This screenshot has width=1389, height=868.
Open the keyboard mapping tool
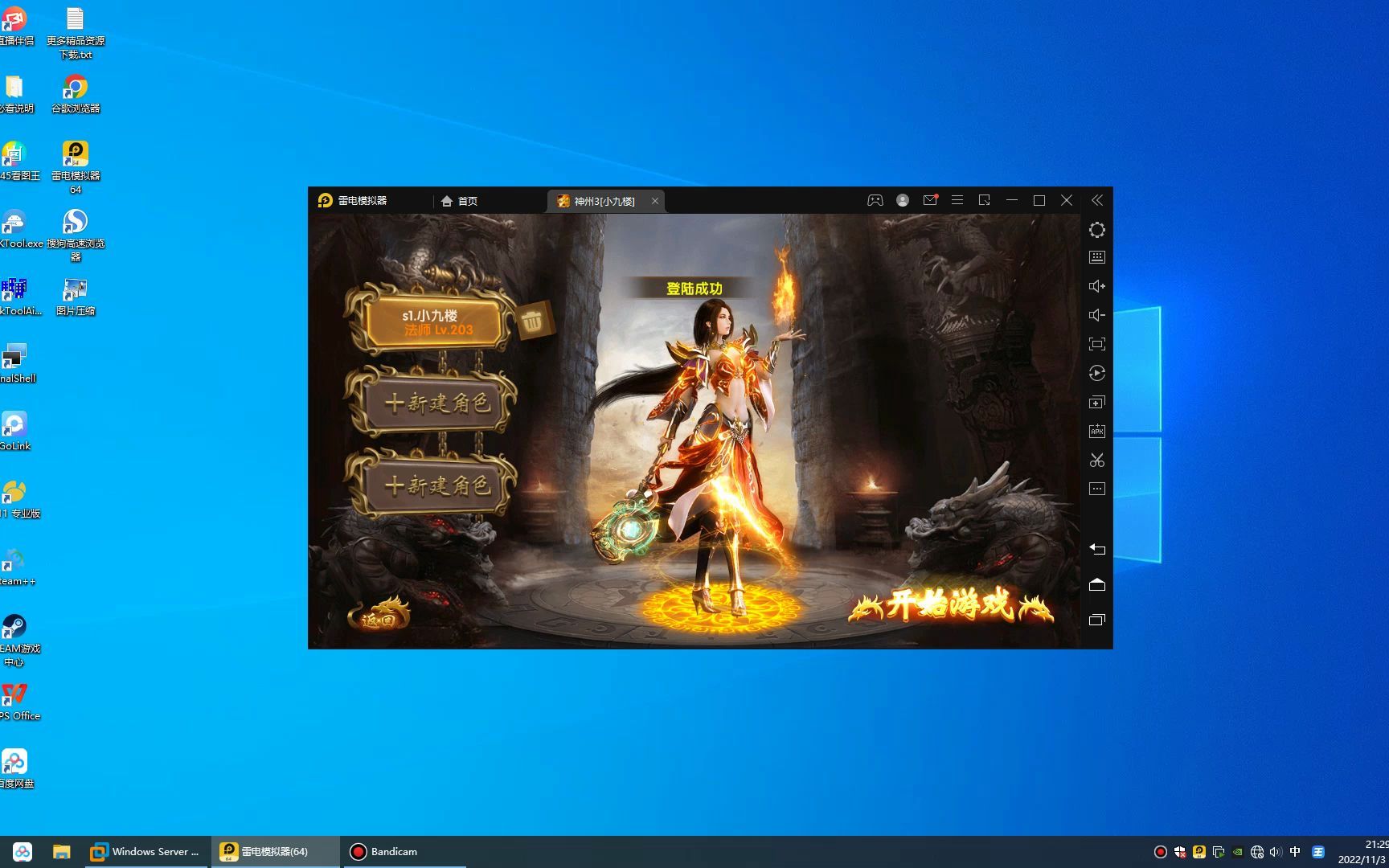point(1096,257)
